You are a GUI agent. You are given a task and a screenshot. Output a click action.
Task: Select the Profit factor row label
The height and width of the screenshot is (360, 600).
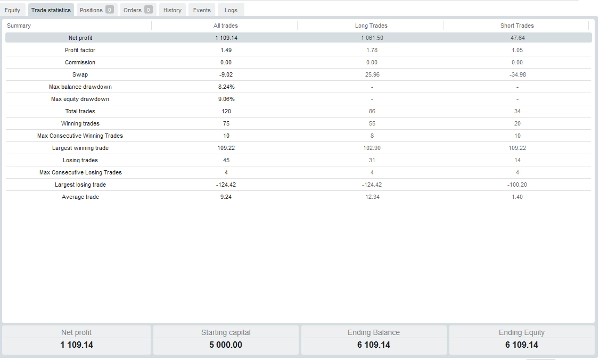pyautogui.click(x=80, y=50)
